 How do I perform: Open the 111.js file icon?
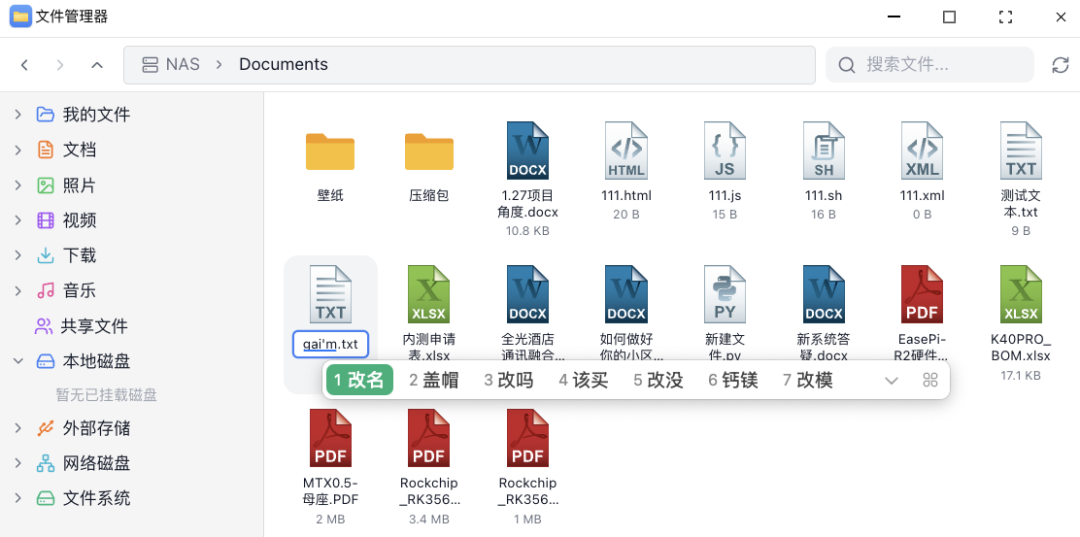click(724, 151)
